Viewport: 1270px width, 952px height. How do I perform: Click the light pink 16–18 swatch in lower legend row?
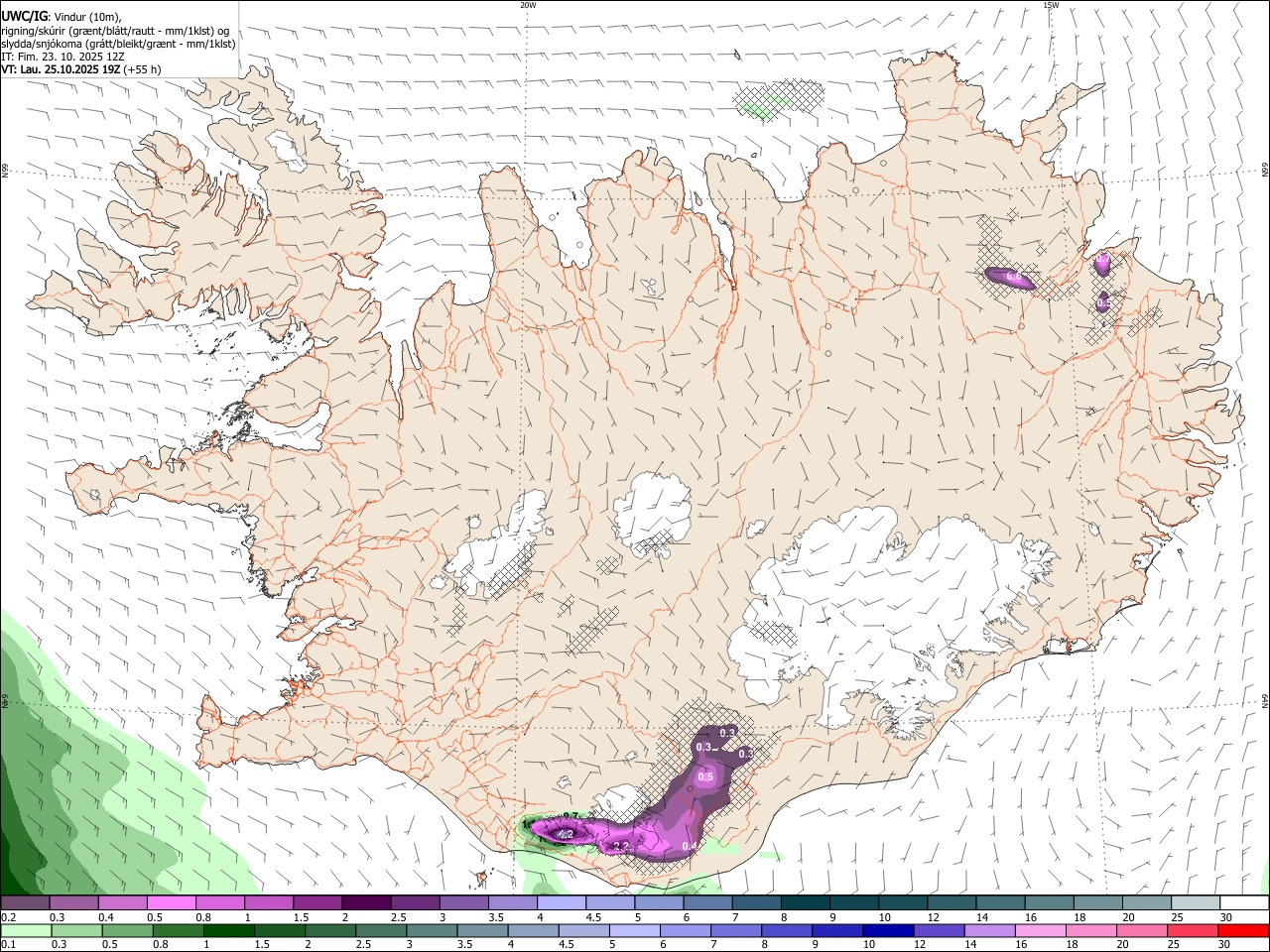pos(1040,930)
